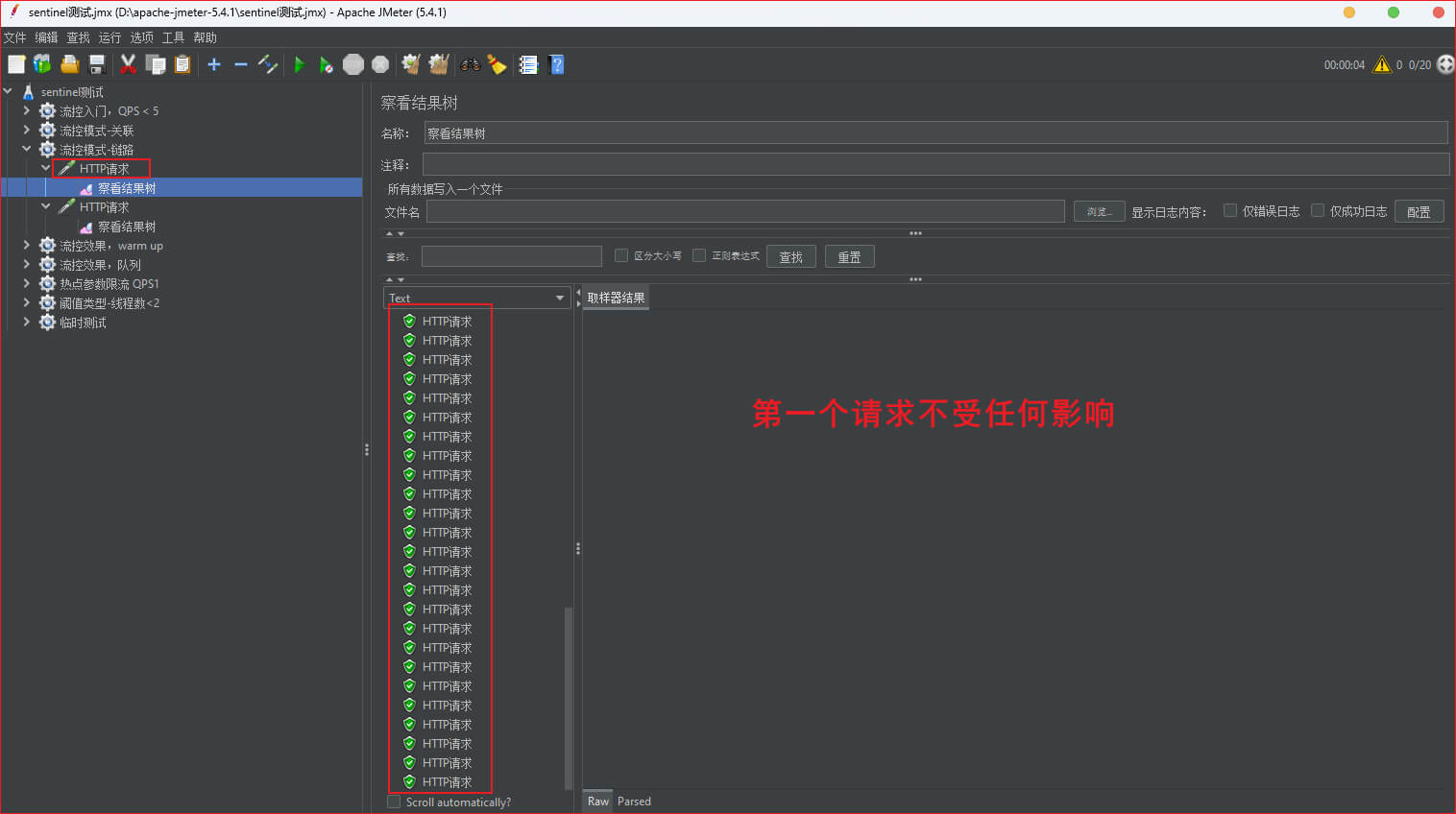Open the 选项 menu
This screenshot has width=1456, height=814.
pos(141,37)
